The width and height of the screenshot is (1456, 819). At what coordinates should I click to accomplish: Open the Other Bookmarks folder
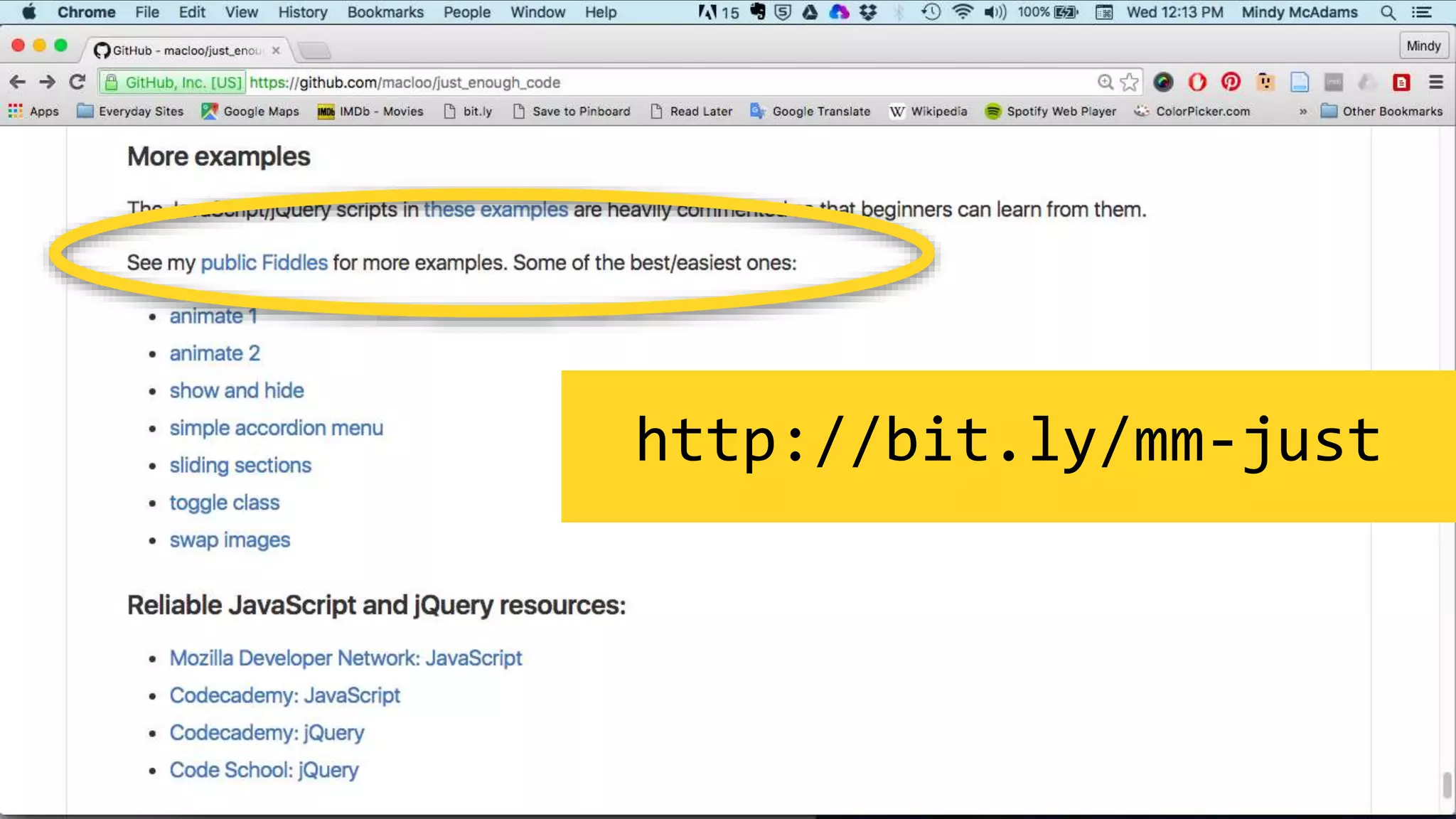[1381, 112]
